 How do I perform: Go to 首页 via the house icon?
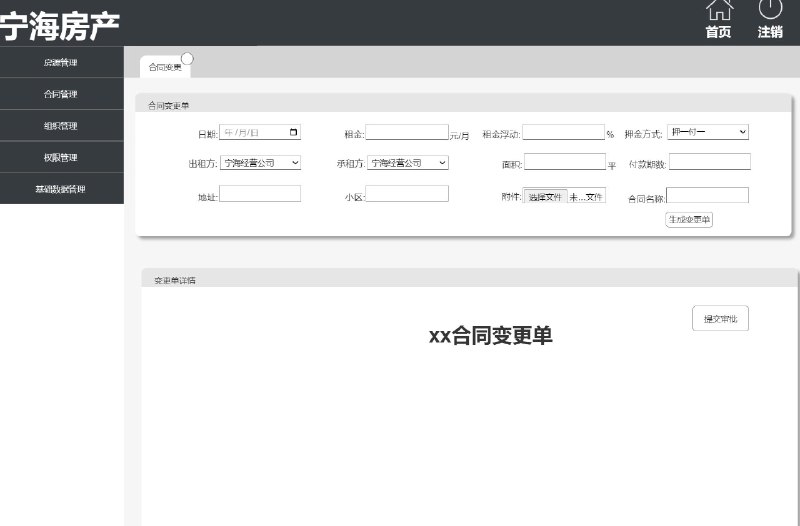719,9
